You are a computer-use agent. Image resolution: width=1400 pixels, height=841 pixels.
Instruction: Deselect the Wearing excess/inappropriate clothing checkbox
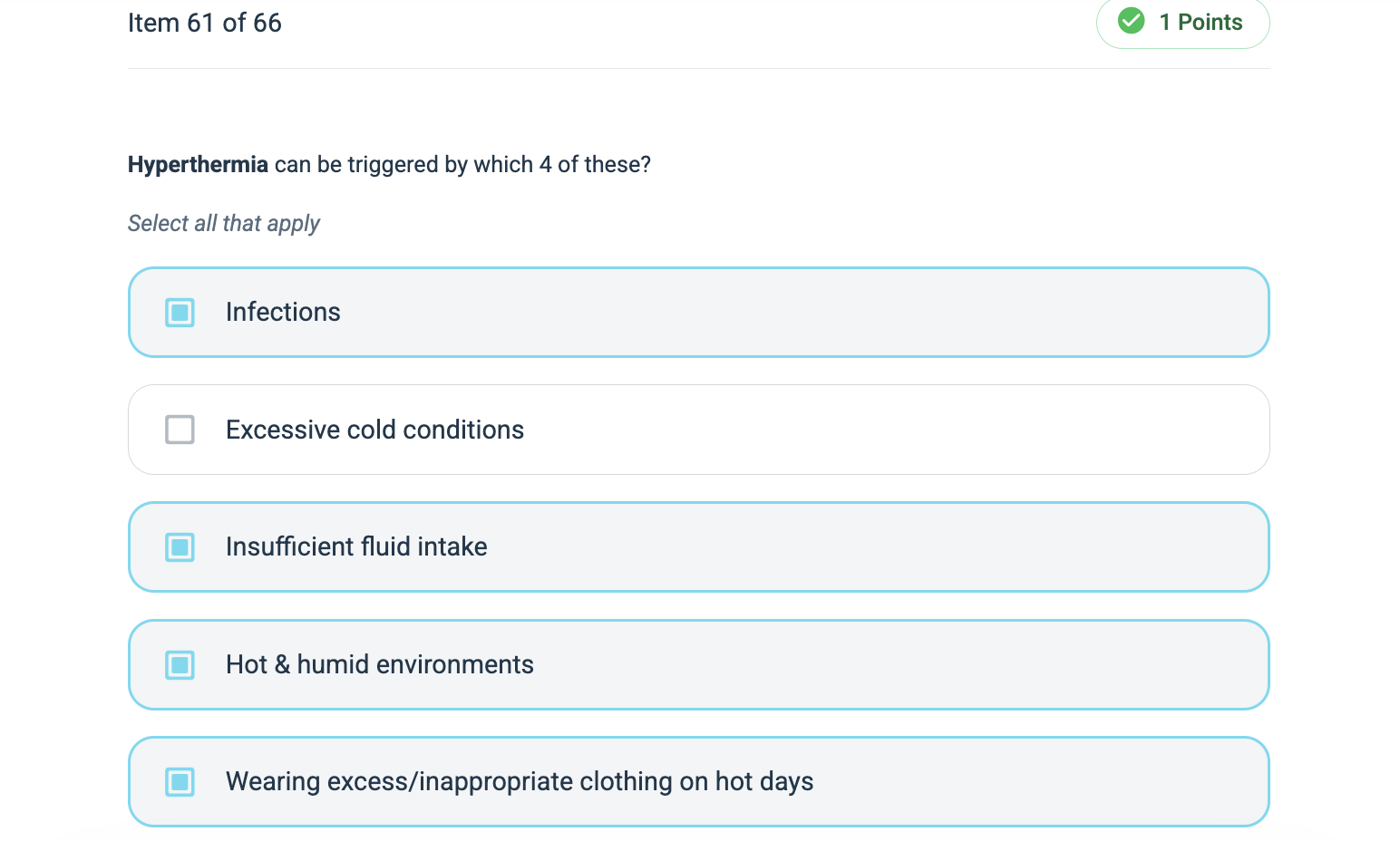(180, 782)
